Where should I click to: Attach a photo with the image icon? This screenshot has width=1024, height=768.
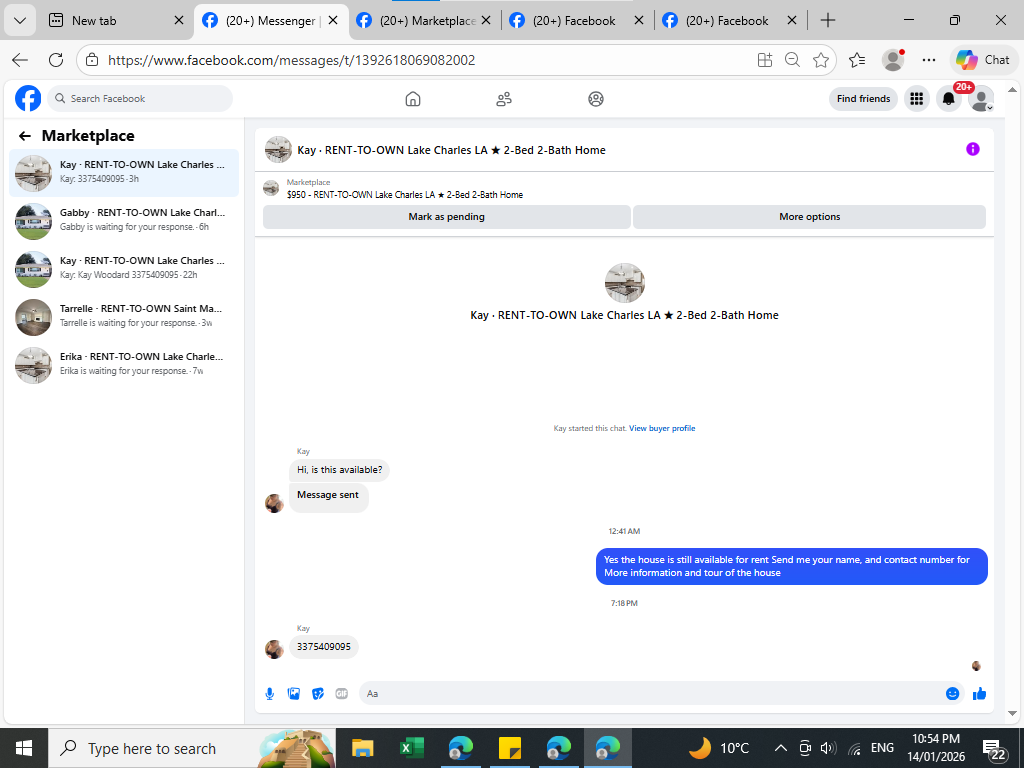pos(294,694)
